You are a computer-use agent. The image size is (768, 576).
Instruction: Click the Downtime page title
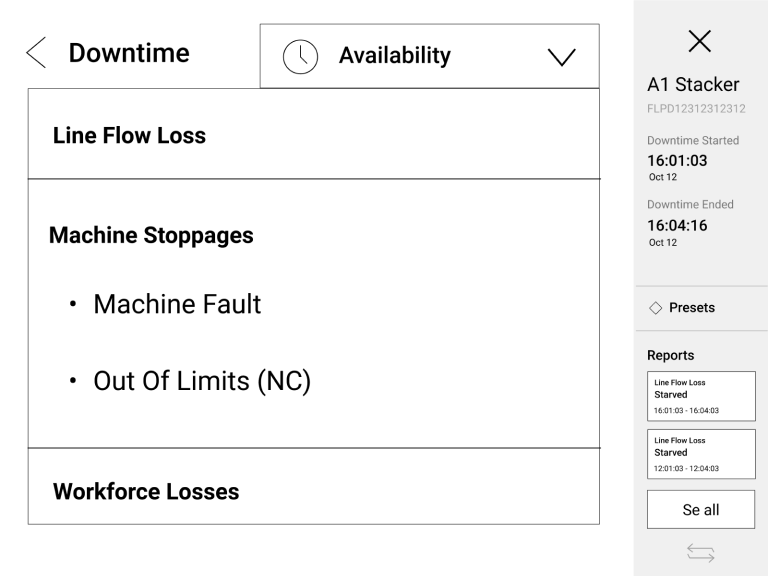point(129,54)
